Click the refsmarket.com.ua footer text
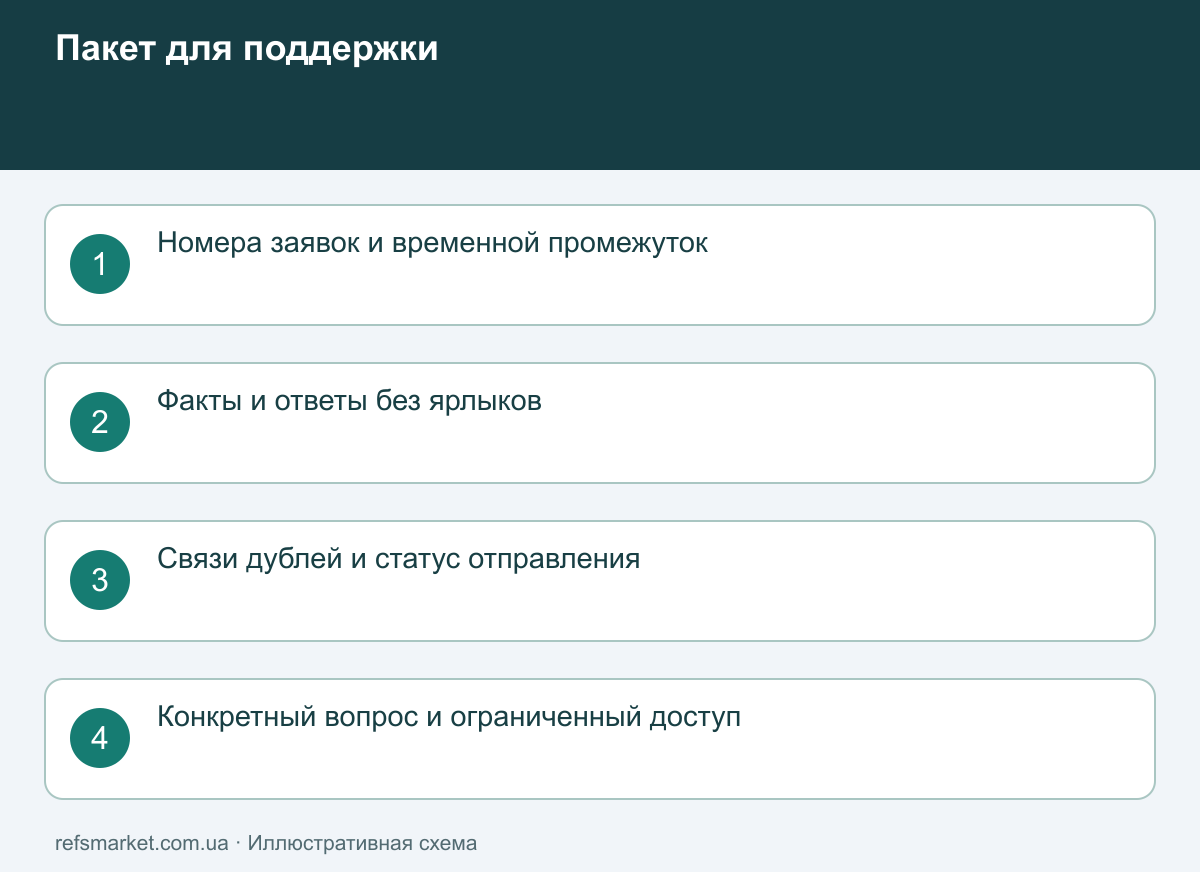 tap(142, 843)
